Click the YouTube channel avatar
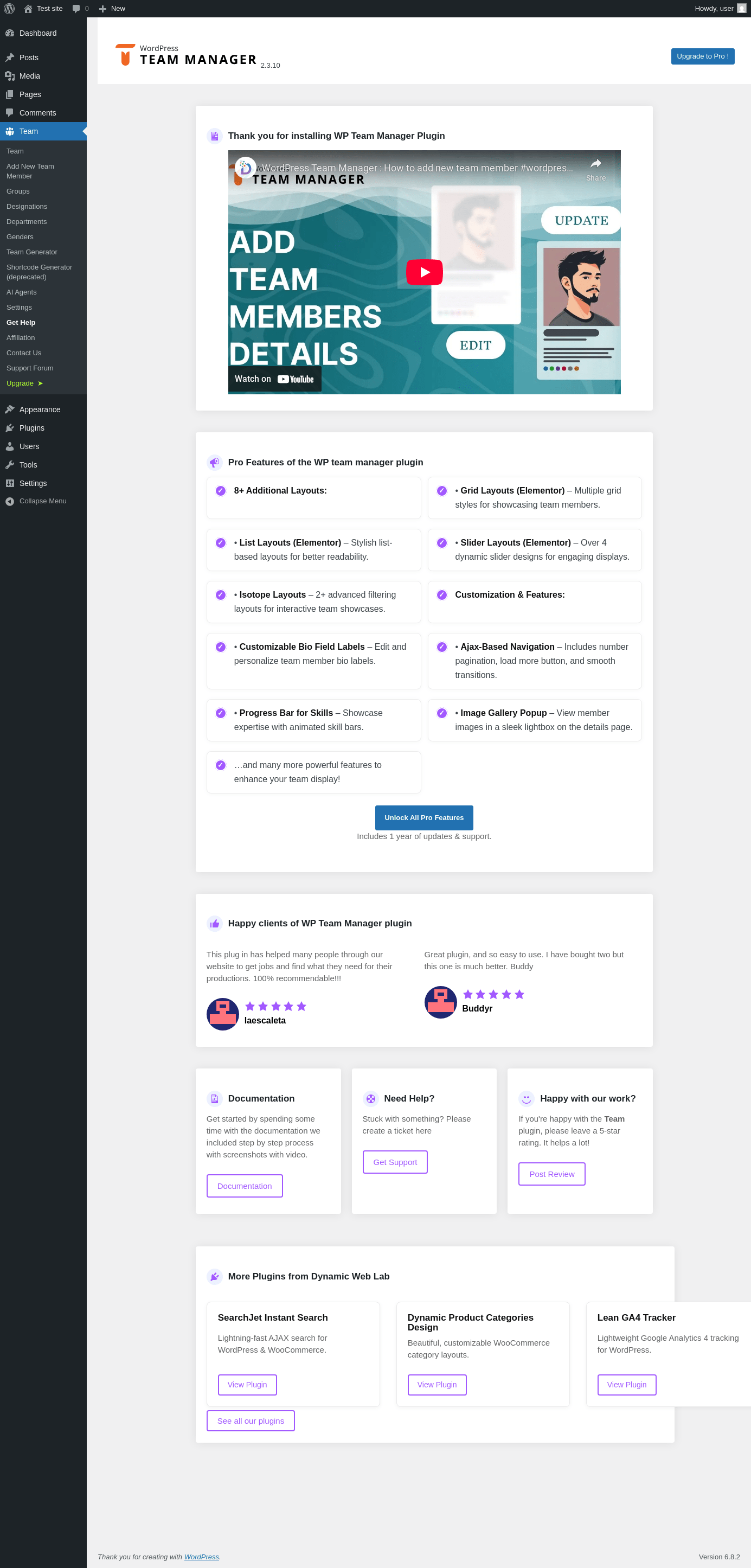This screenshot has width=751, height=1568. [245, 168]
